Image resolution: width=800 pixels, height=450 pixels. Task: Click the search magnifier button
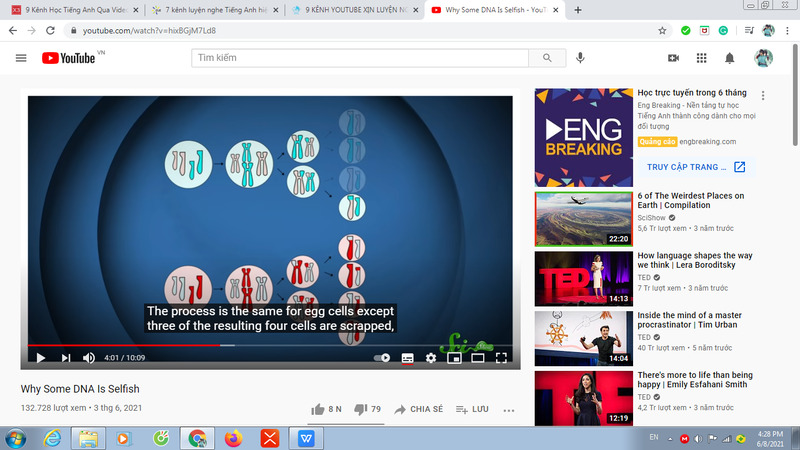coord(547,58)
